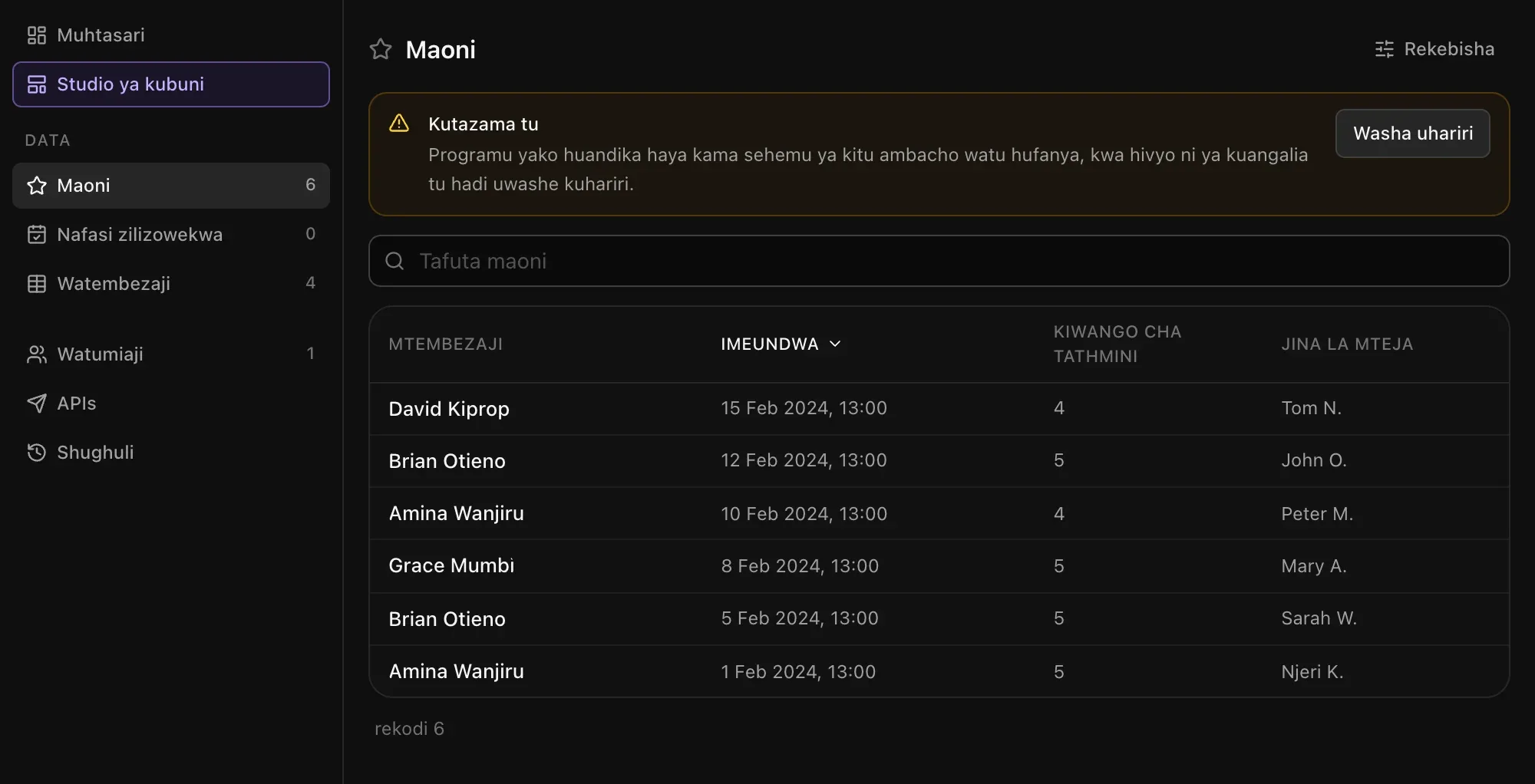Click the paper plane APIs icon
1535x784 pixels.
tap(36, 404)
